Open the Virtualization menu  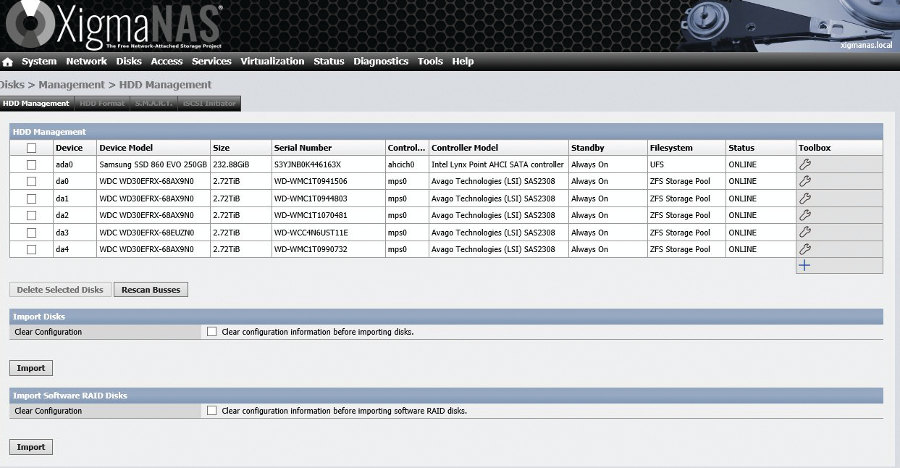tap(272, 61)
